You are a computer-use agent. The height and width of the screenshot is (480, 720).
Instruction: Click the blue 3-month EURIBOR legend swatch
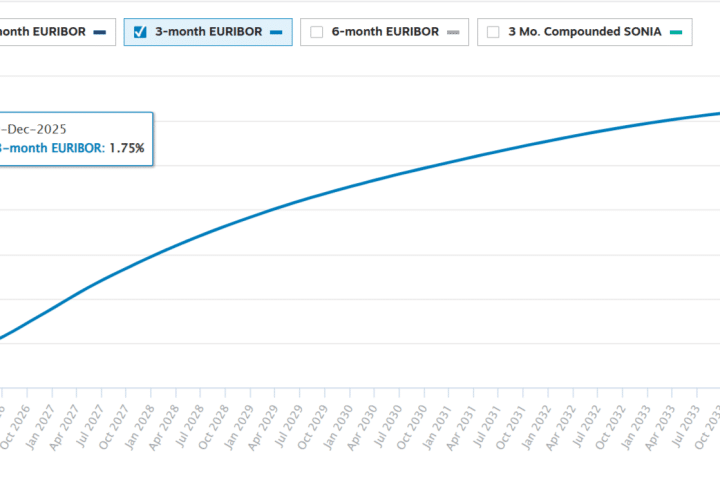coord(276,32)
